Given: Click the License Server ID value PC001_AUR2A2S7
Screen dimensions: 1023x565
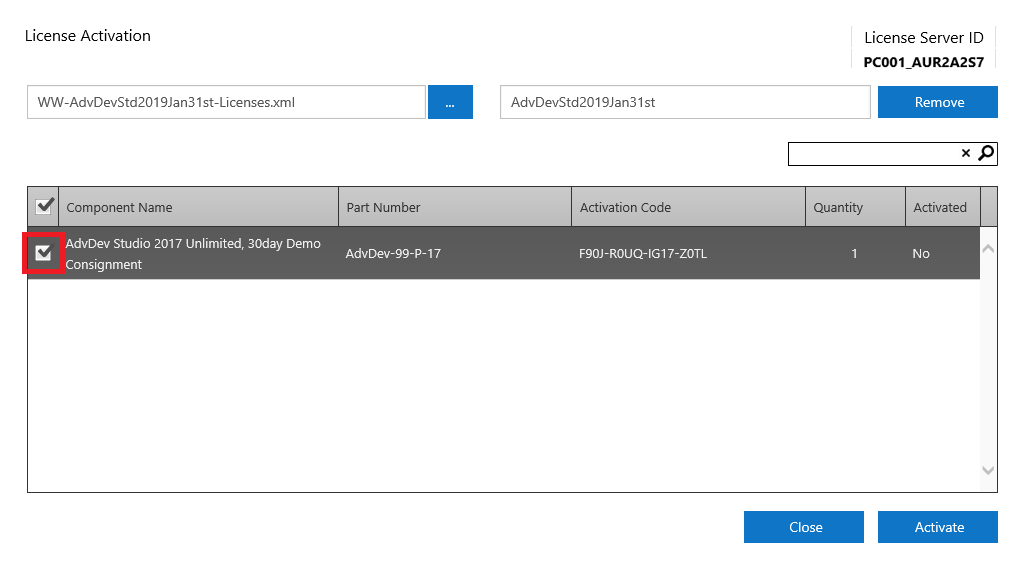Looking at the screenshot, I should click(x=923, y=63).
